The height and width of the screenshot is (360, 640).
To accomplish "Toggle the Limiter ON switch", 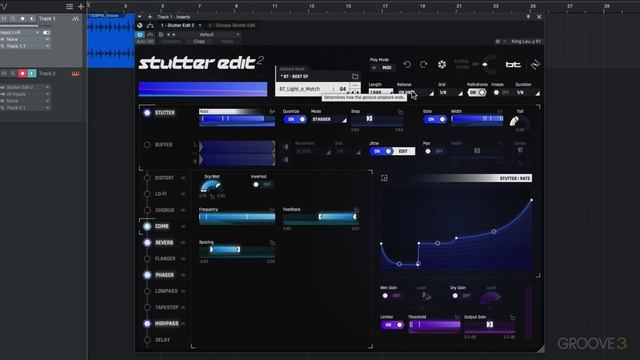I will [392, 325].
